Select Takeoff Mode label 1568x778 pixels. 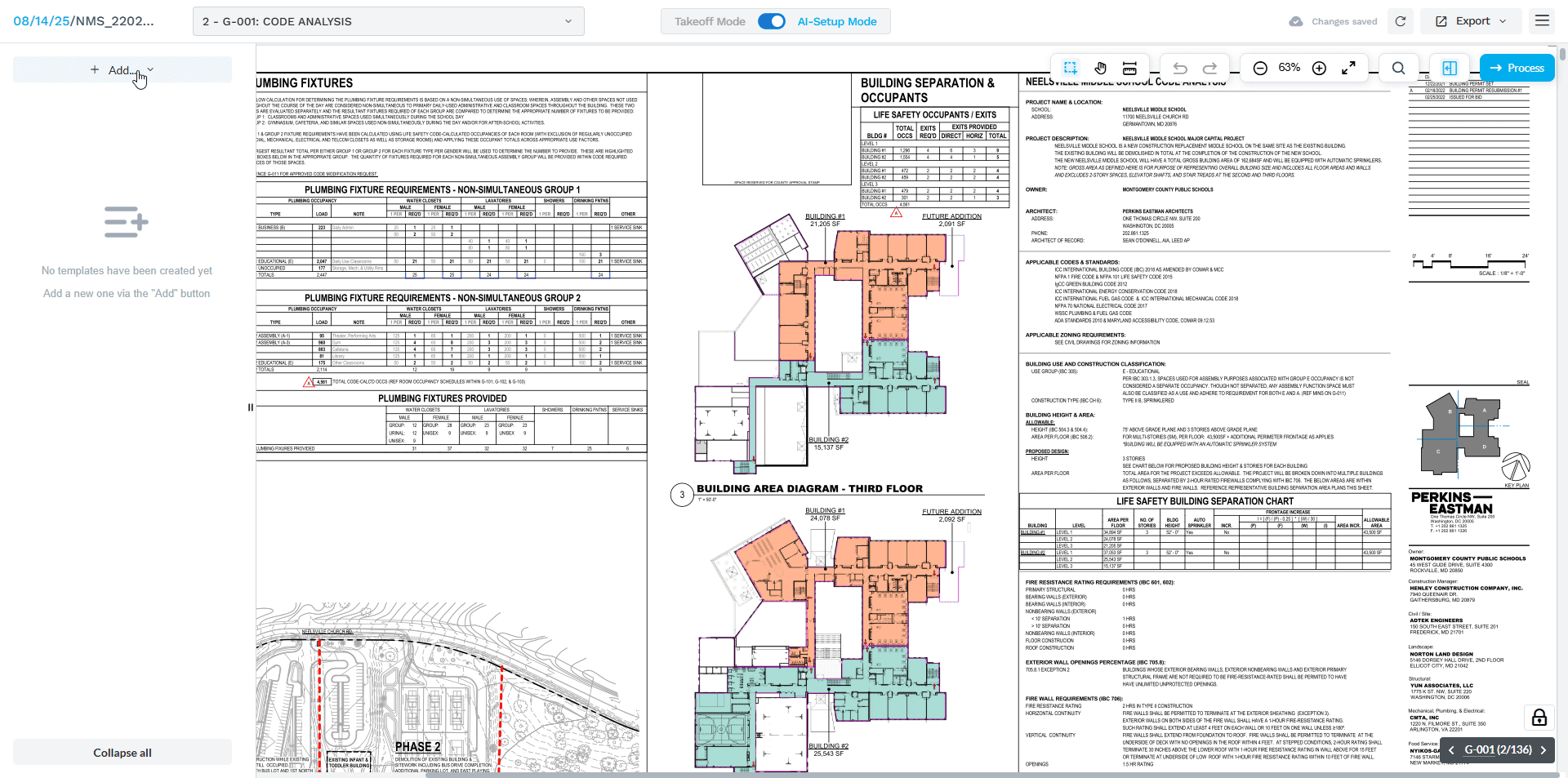tap(710, 21)
